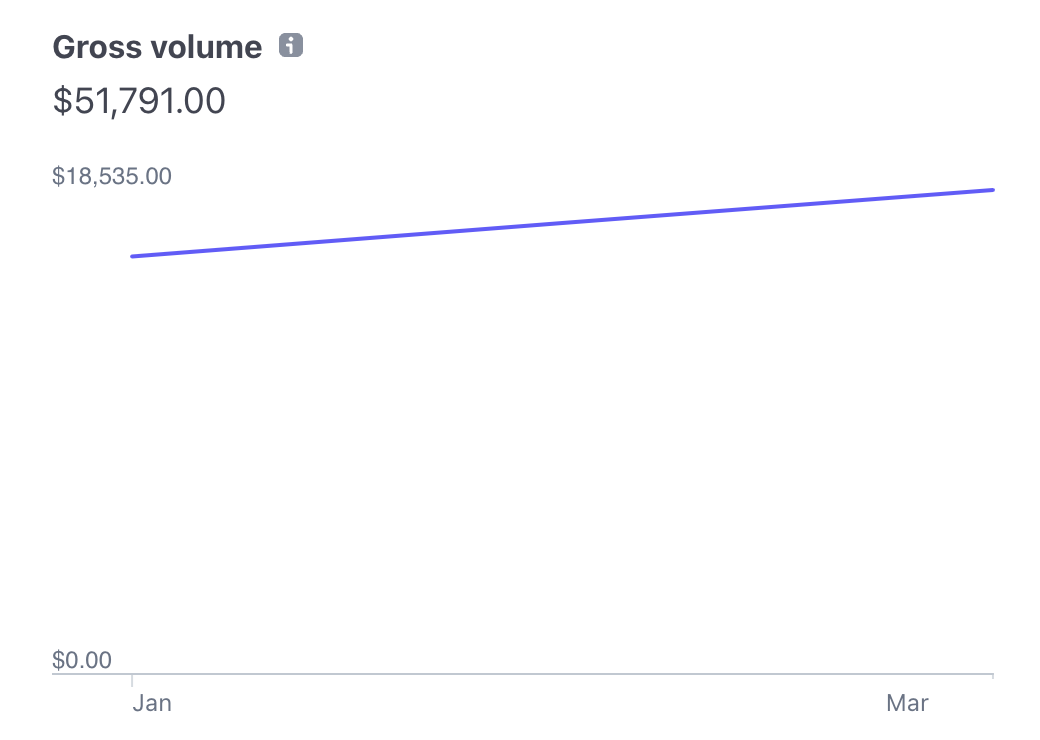Click the rightmost tick mark on the x-axis
Viewport: 1040px width, 740px height.
(993, 676)
